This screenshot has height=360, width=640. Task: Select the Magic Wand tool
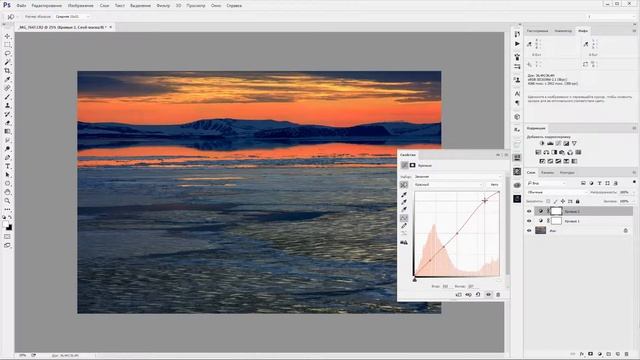tap(7, 62)
